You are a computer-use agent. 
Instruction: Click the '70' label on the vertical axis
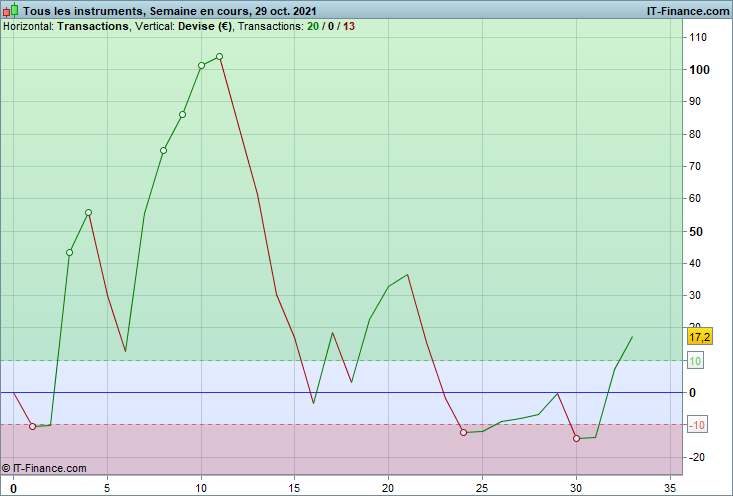point(695,166)
